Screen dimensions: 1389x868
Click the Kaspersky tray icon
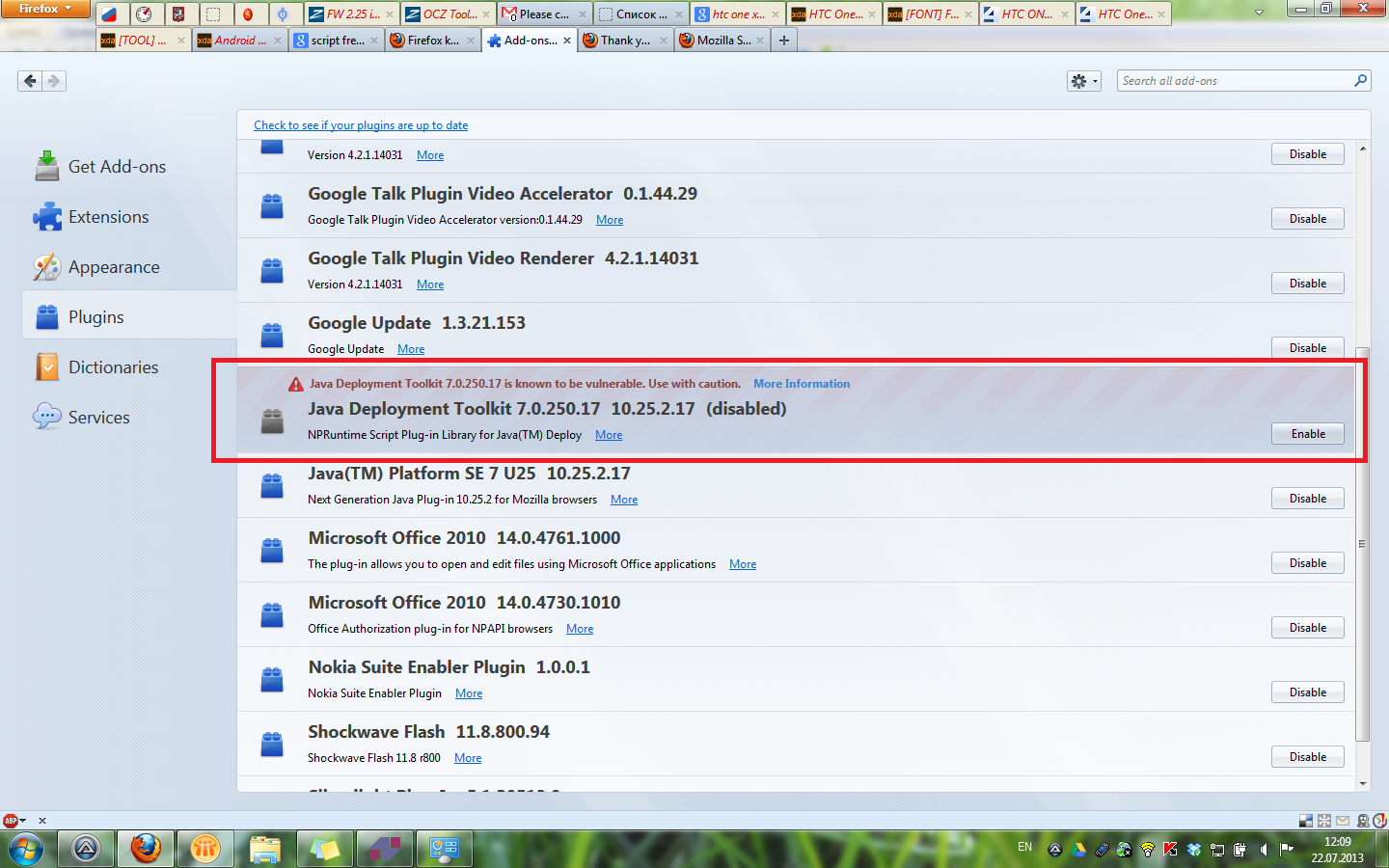tap(1171, 850)
